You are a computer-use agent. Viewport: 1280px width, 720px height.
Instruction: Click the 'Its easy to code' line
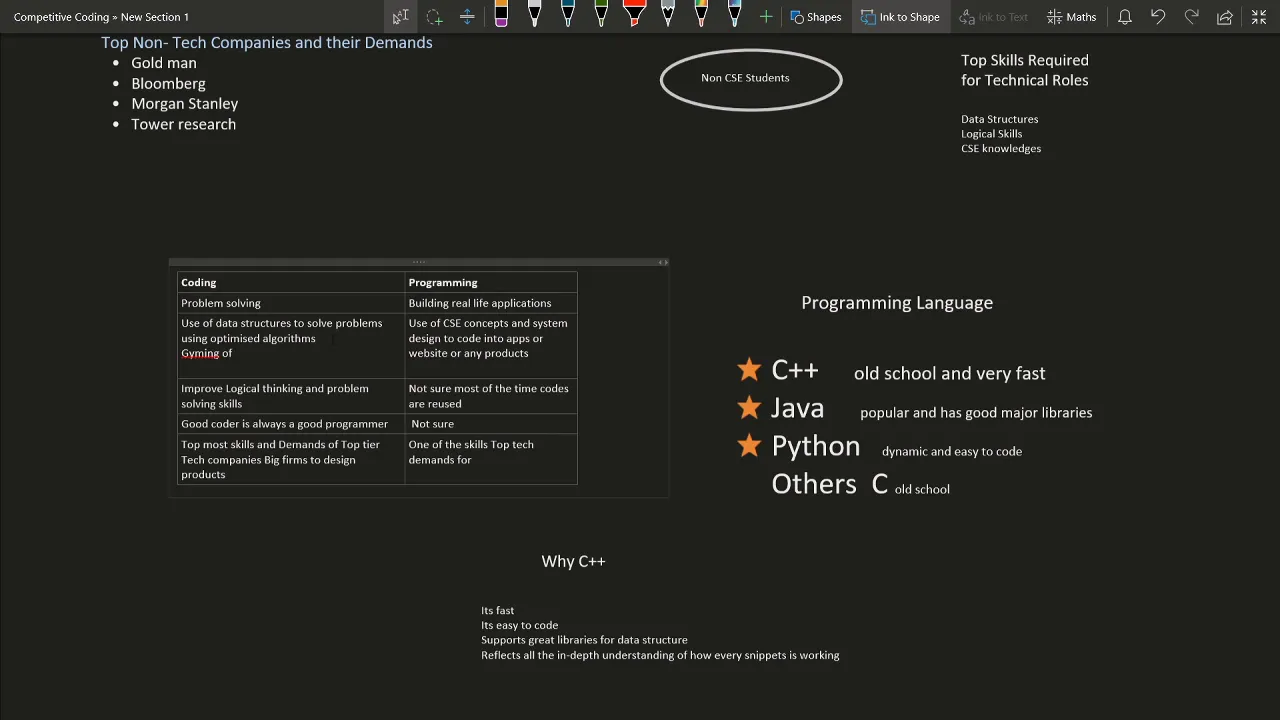(519, 625)
